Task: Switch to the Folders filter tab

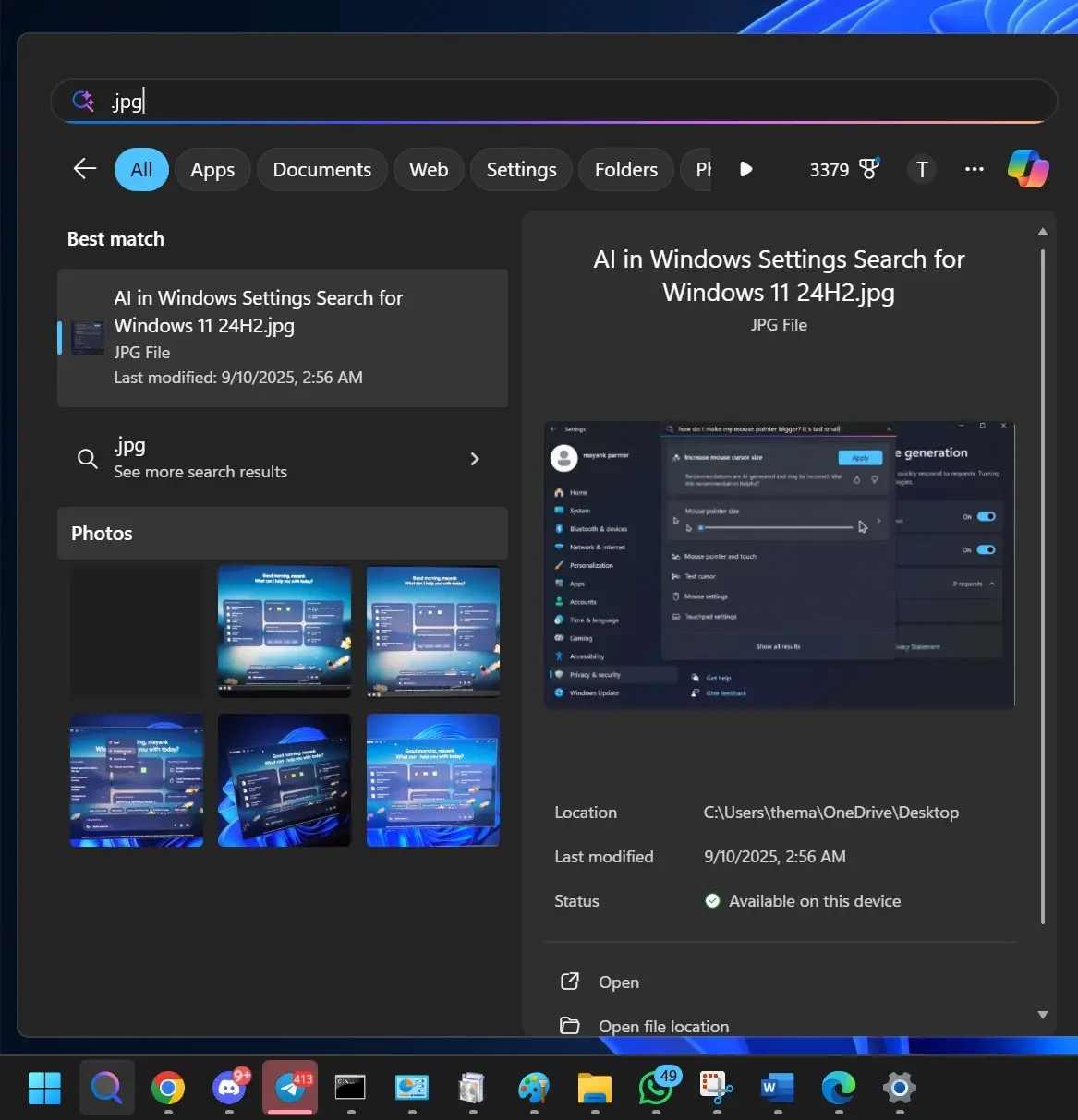Action: tap(625, 170)
